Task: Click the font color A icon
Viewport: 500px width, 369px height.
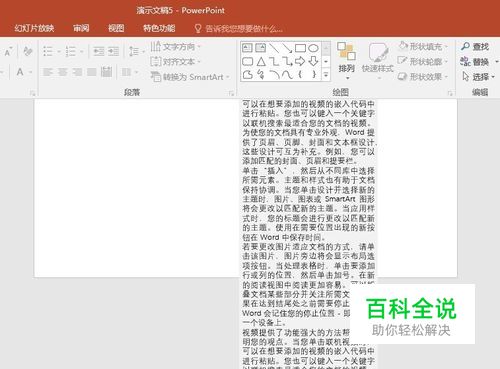Action: (20, 72)
